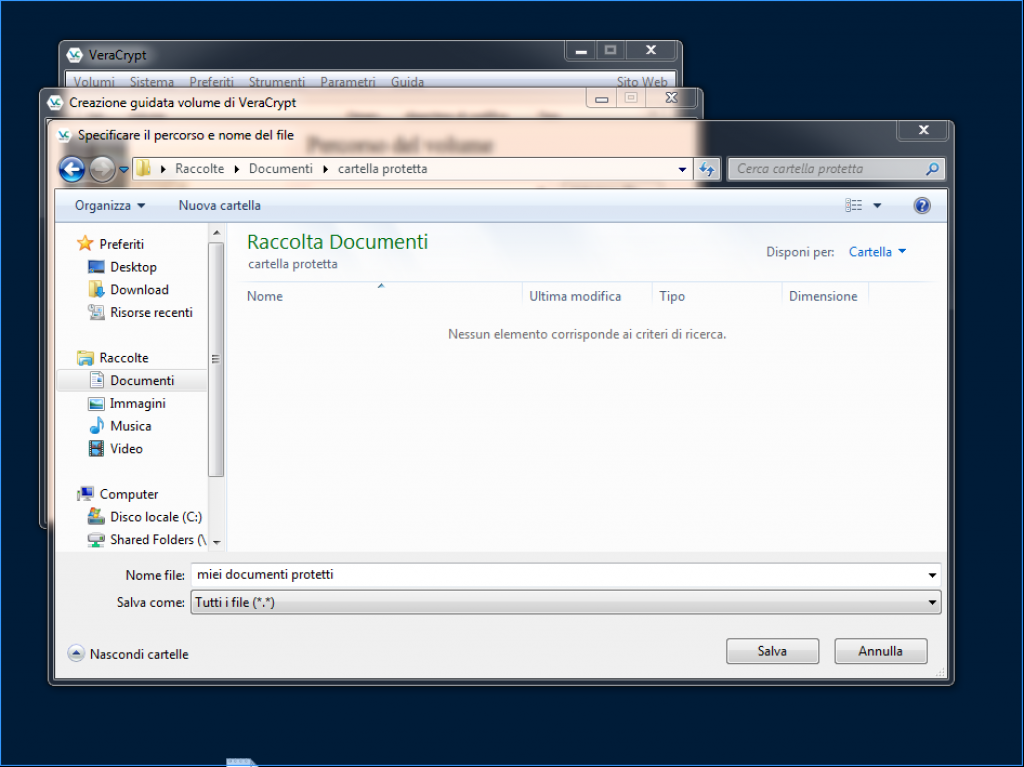Viewport: 1024px width, 767px height.
Task: Click the Annulla button
Action: (880, 651)
